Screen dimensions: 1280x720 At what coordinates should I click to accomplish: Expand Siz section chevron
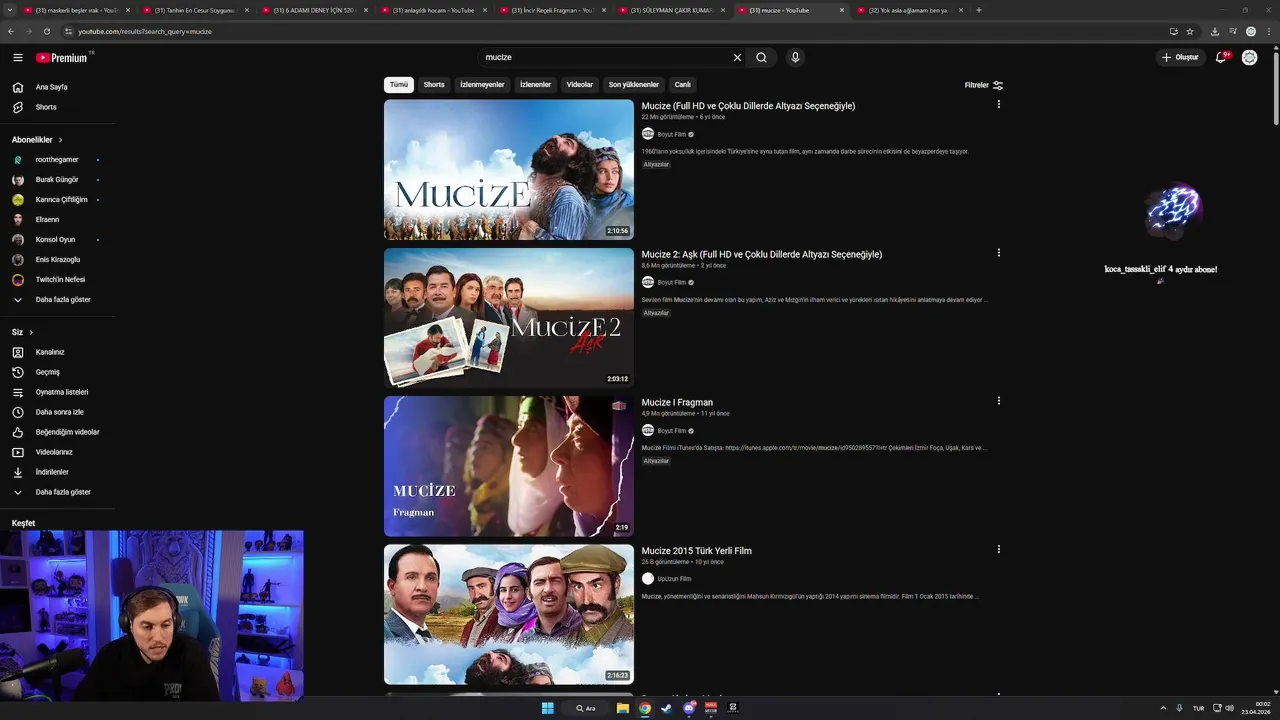31,332
